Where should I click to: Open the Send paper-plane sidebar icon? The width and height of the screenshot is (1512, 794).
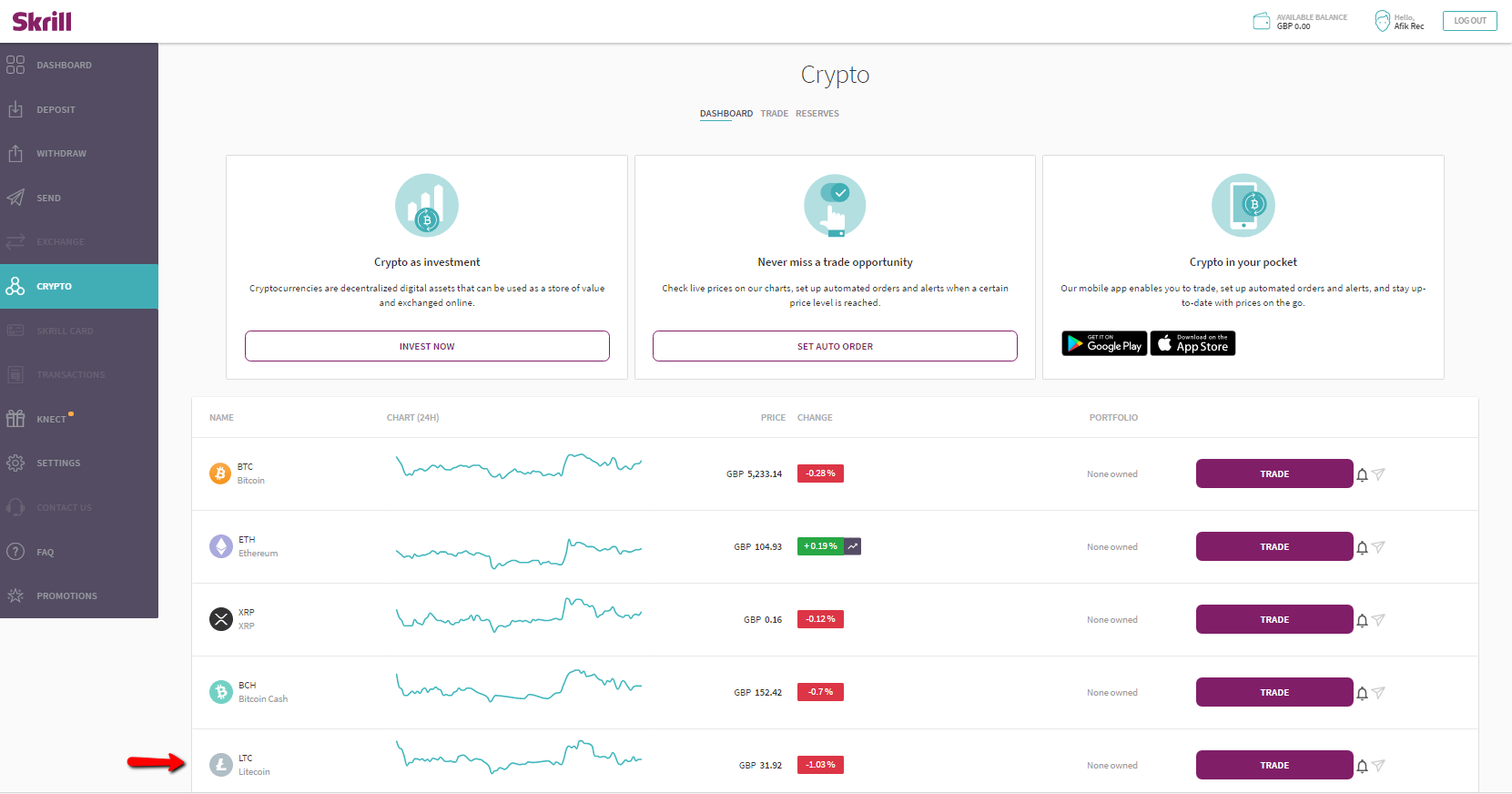coord(15,198)
